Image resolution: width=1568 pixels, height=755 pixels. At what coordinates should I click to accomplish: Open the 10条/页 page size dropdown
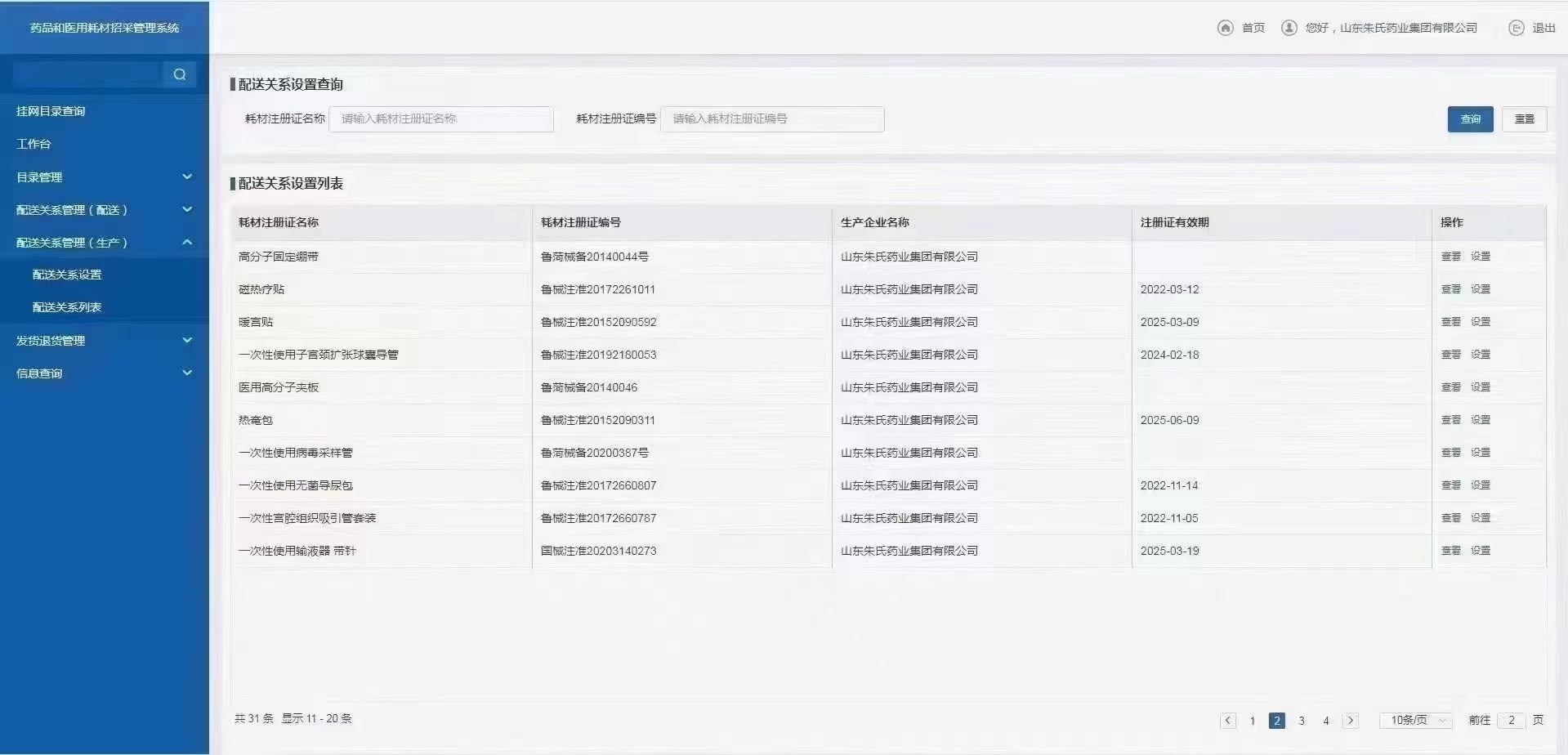1416,721
